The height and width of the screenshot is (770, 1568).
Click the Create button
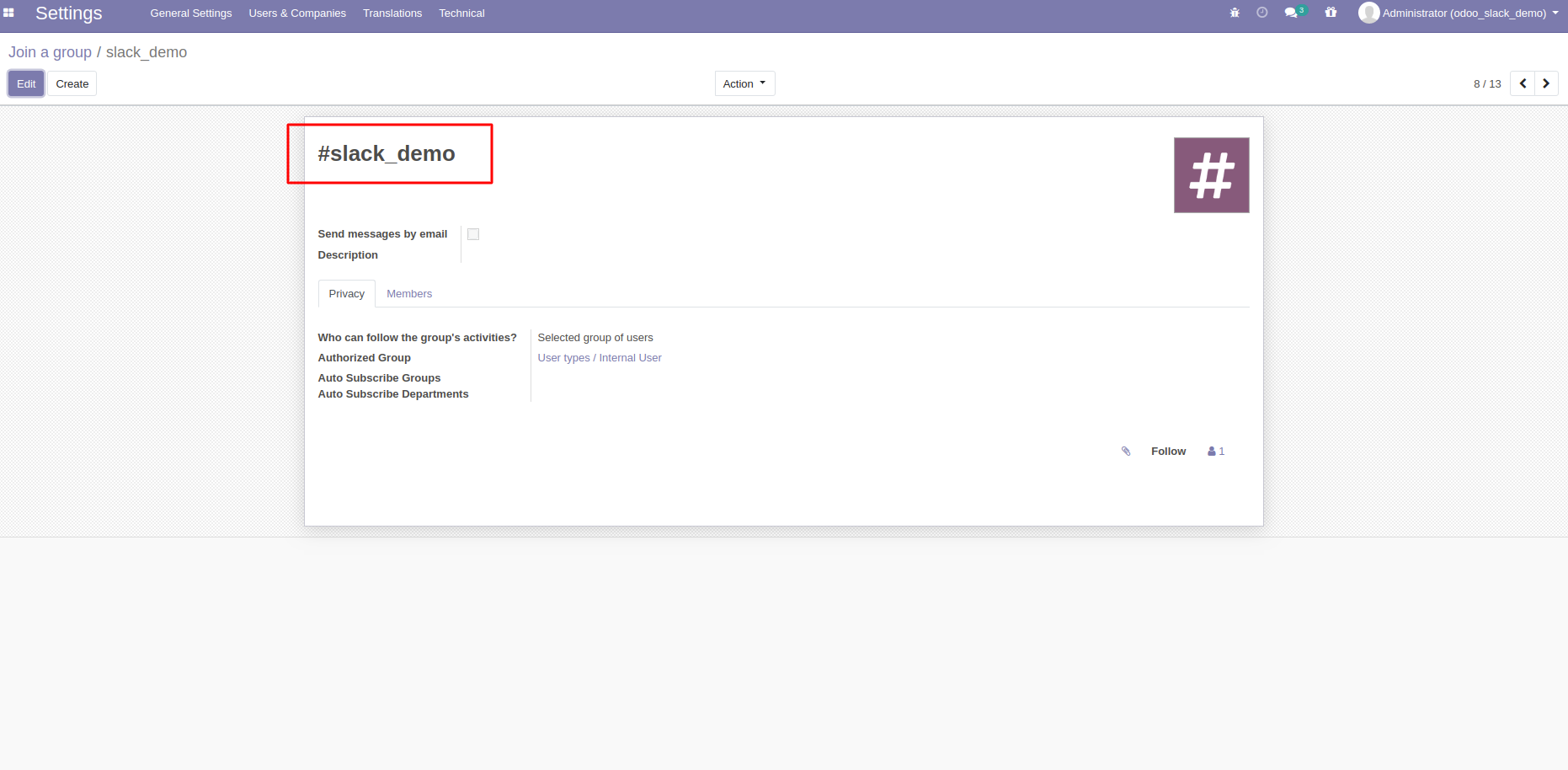point(72,83)
